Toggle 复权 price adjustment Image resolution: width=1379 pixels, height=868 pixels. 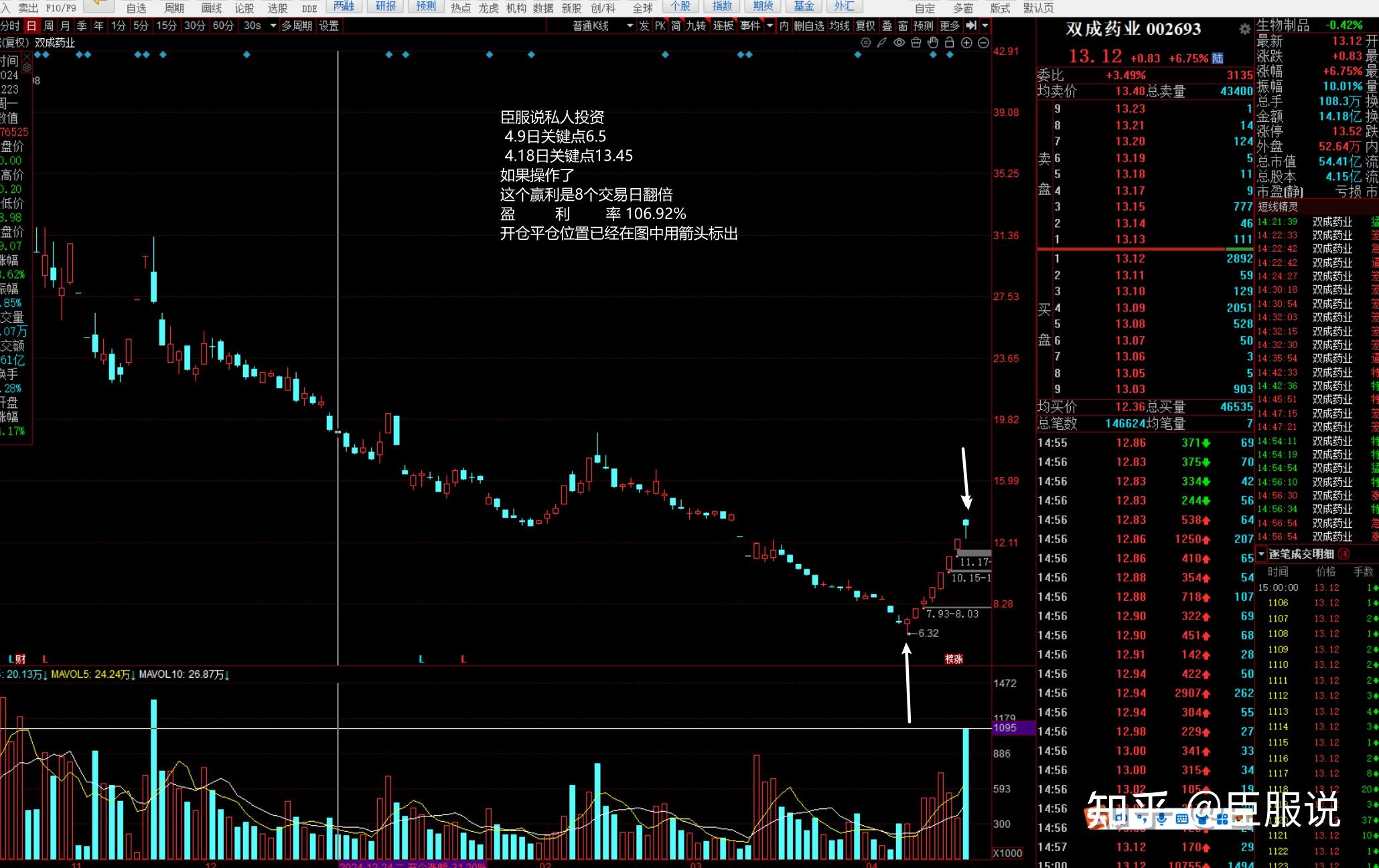(x=865, y=25)
